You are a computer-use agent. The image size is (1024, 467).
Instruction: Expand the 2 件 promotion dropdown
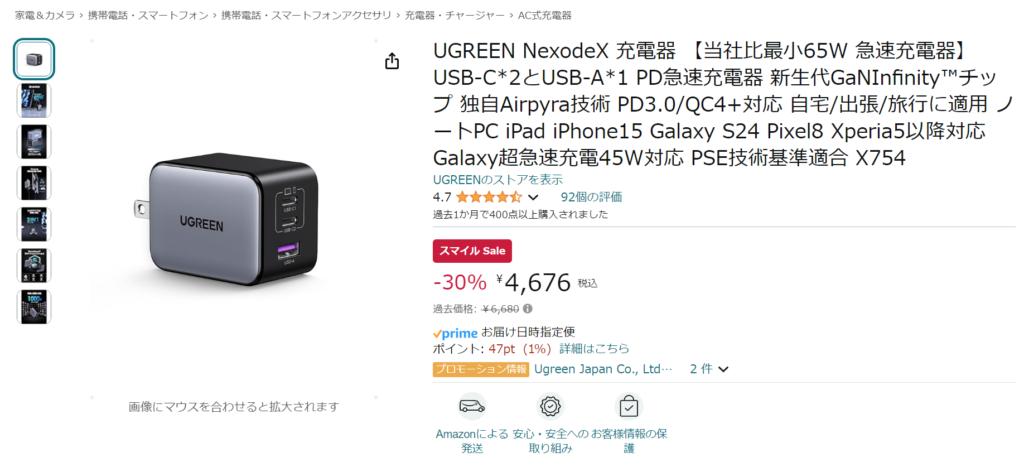click(x=709, y=369)
